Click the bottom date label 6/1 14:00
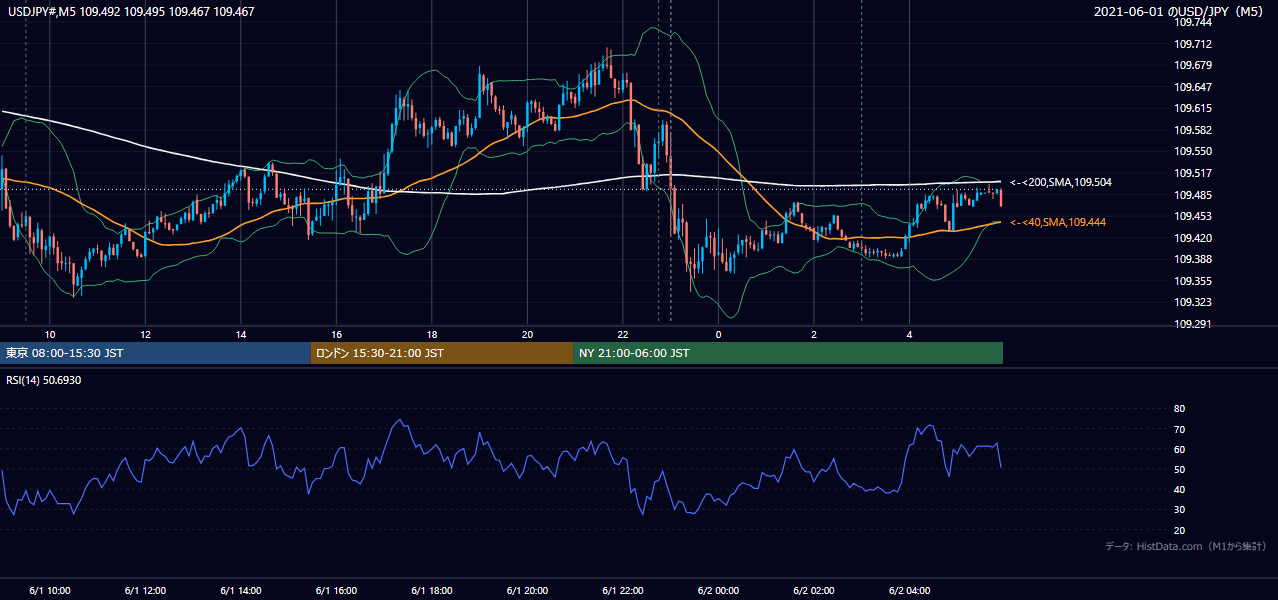The image size is (1278, 600). 241,591
